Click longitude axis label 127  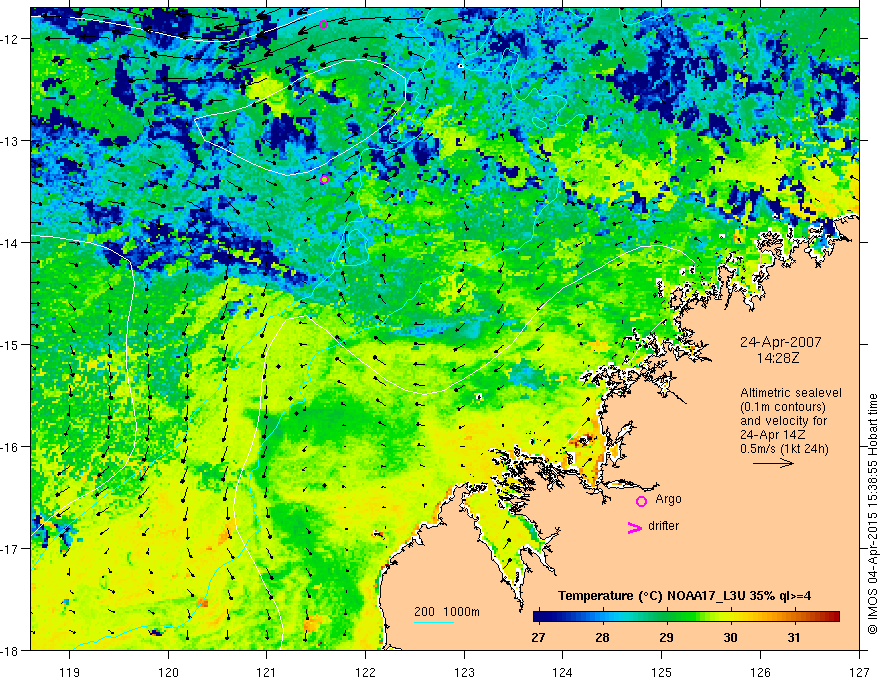point(859,672)
